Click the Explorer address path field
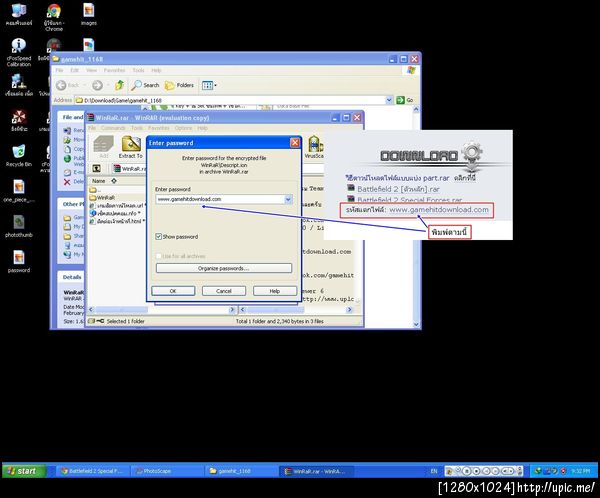 [232, 100]
